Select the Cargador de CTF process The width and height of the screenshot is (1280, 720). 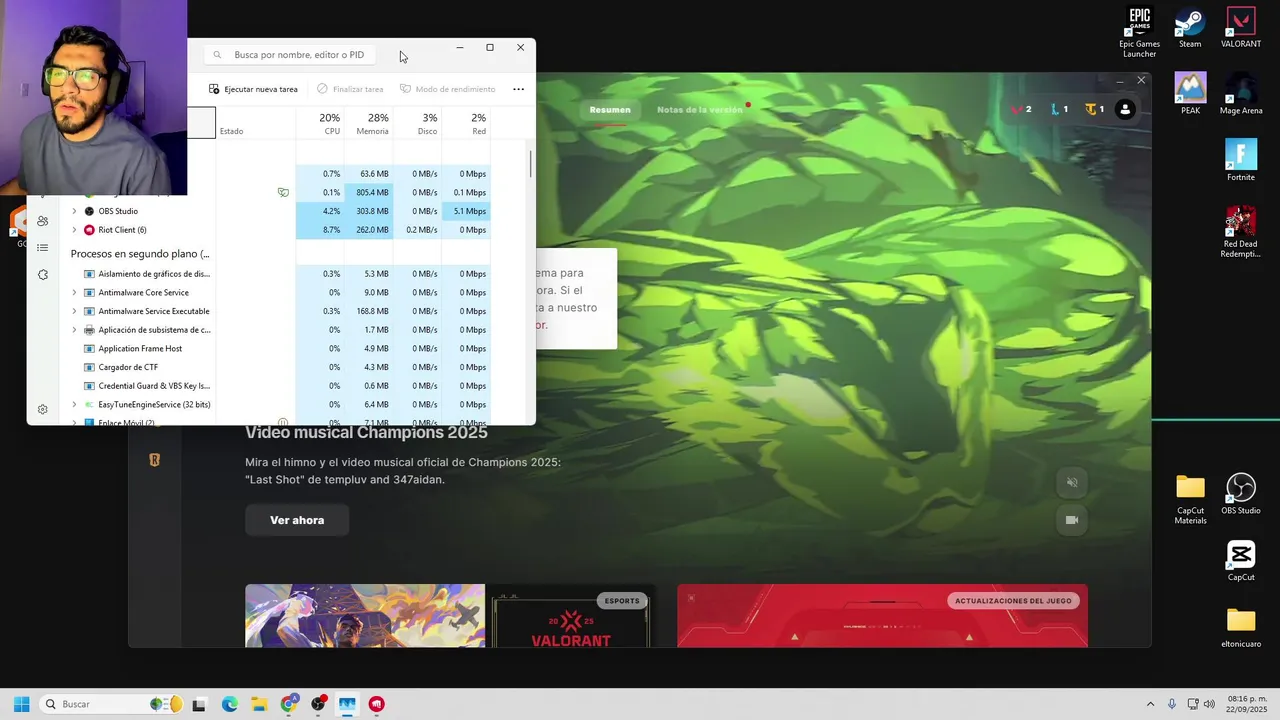pos(128,367)
